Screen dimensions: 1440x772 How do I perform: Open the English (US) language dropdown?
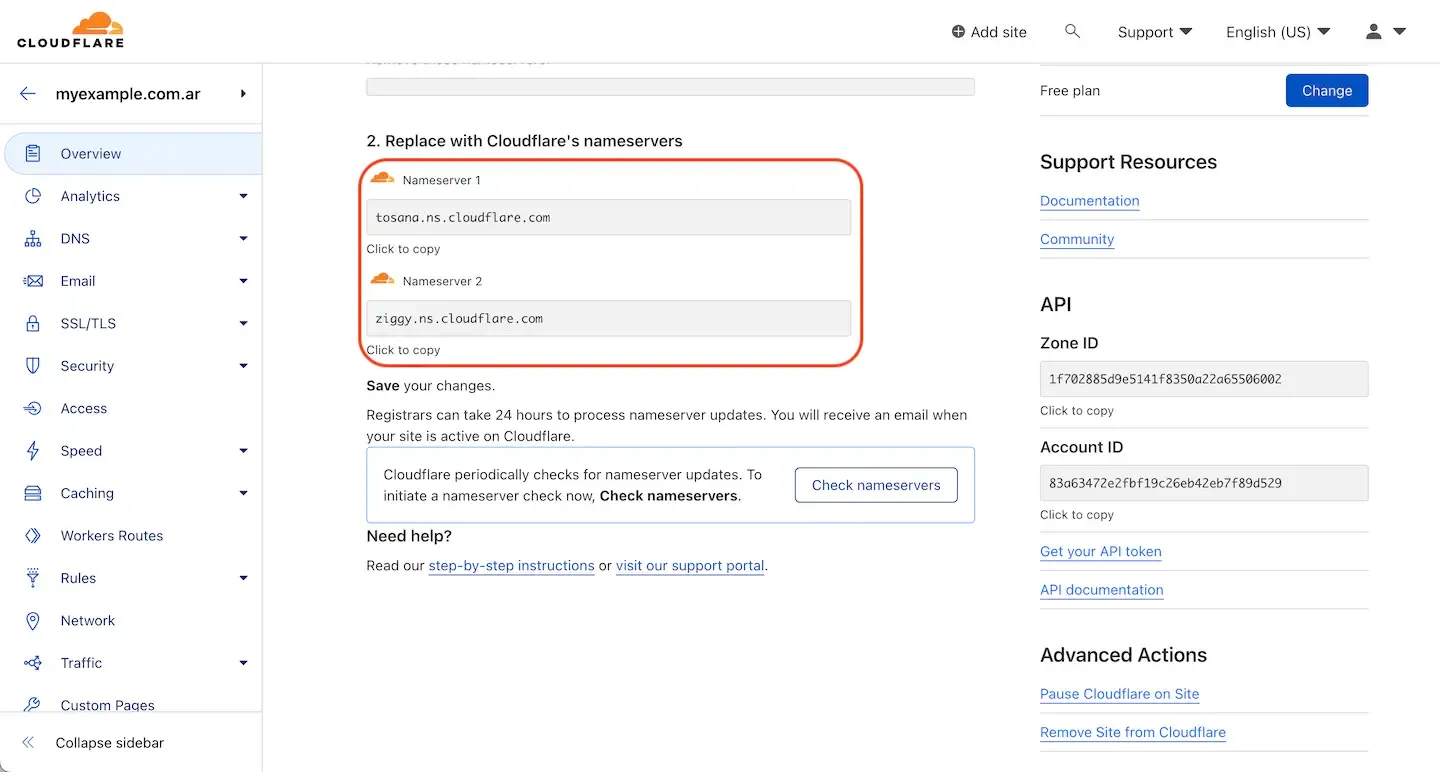[1278, 32]
